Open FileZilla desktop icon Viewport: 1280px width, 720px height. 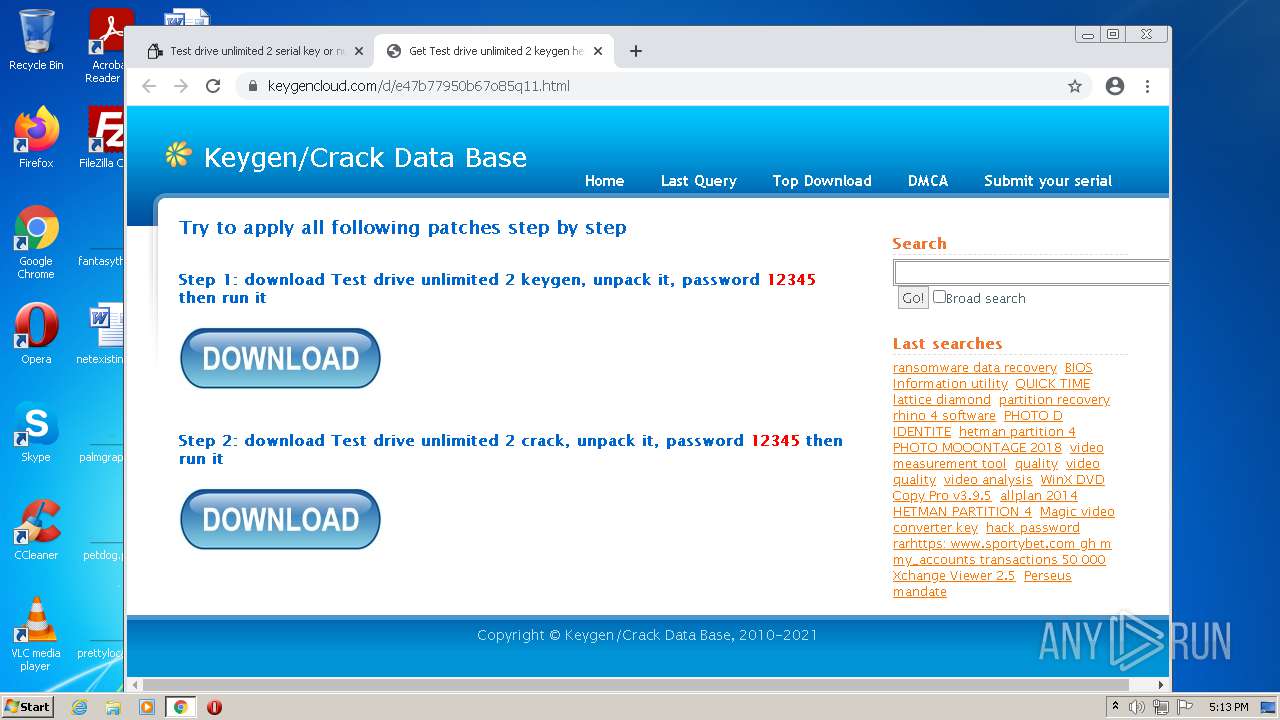coord(103,138)
